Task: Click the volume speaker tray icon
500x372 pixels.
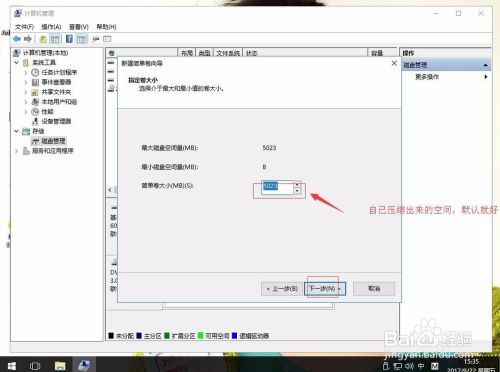Action: (x=409, y=366)
